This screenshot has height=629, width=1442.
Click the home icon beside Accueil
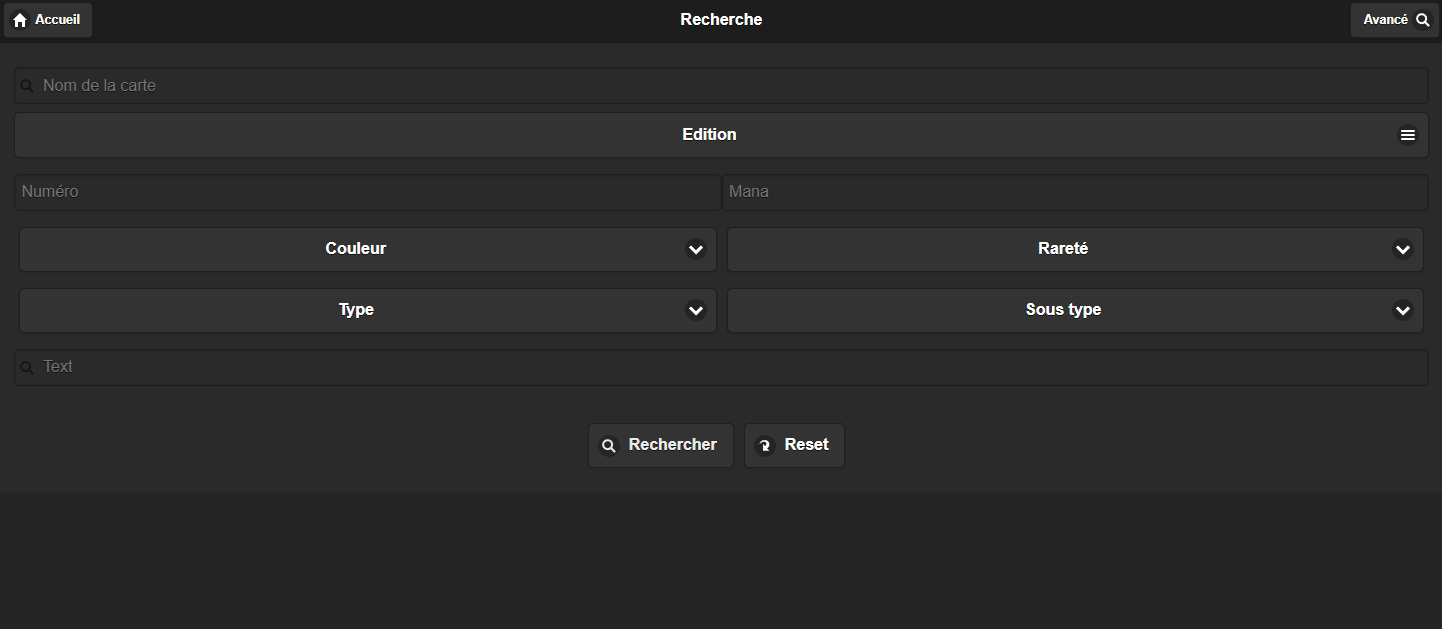[20, 20]
